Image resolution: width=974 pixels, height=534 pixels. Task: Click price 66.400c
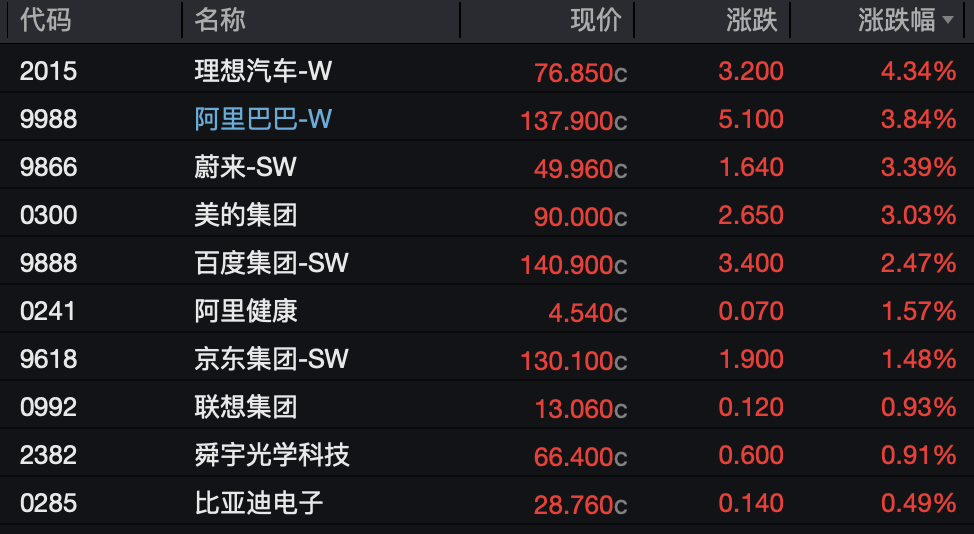point(581,457)
